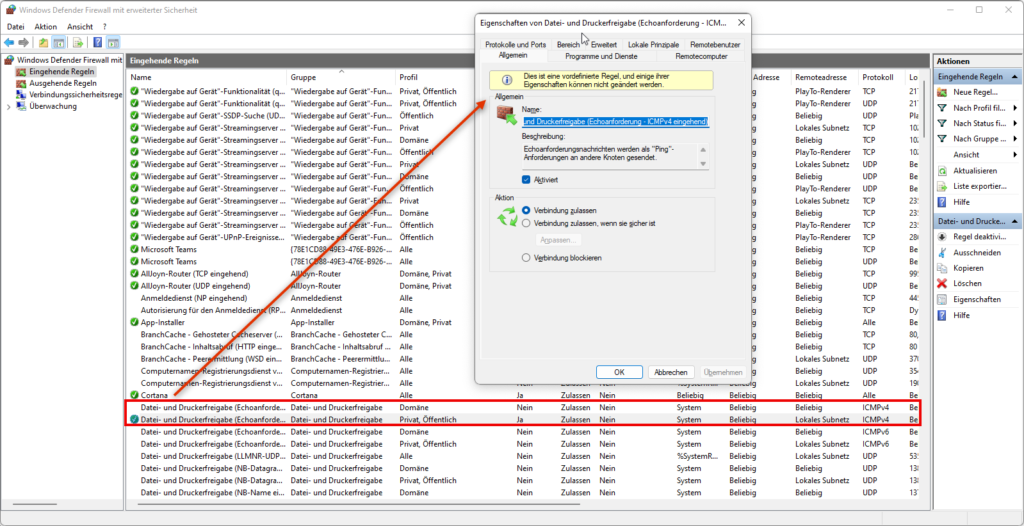Switch to the Lokale Prinzipale tab
The width and height of the screenshot is (1024, 526).
click(654, 45)
